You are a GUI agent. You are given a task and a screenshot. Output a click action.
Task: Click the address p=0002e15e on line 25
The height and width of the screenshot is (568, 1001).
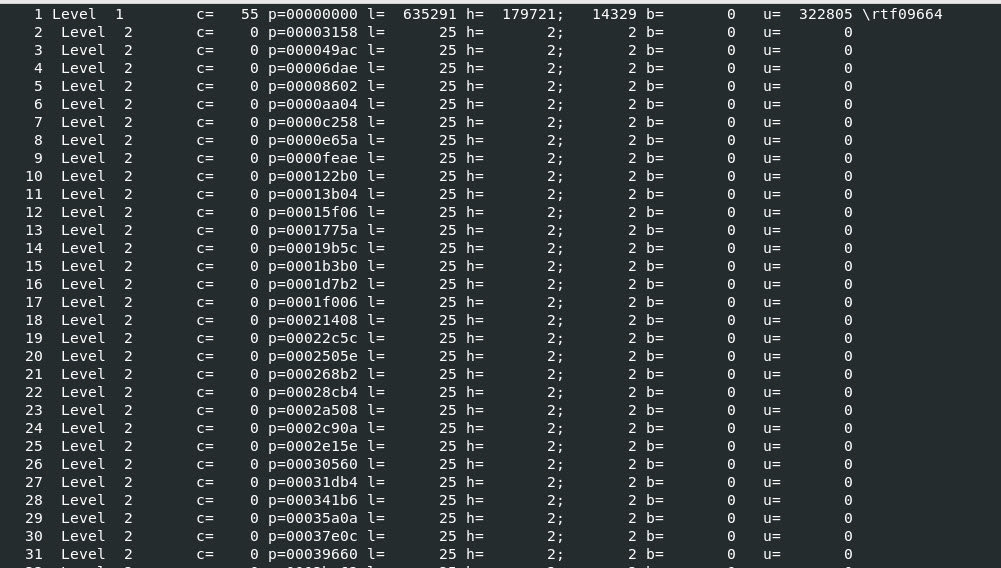pyautogui.click(x=312, y=446)
